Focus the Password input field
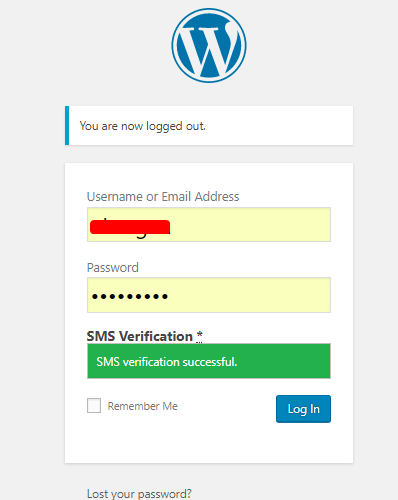Viewport: 398px width, 500px height. pos(209,295)
